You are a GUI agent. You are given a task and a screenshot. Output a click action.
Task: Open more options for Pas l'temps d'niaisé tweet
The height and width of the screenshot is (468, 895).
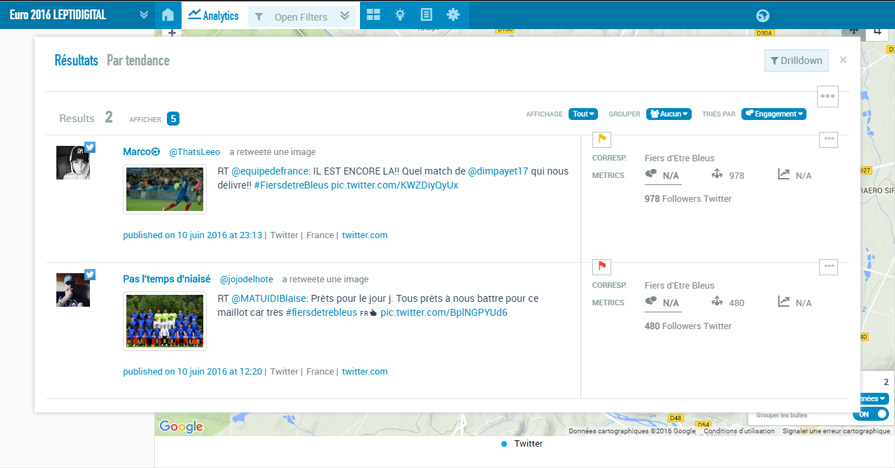[828, 267]
